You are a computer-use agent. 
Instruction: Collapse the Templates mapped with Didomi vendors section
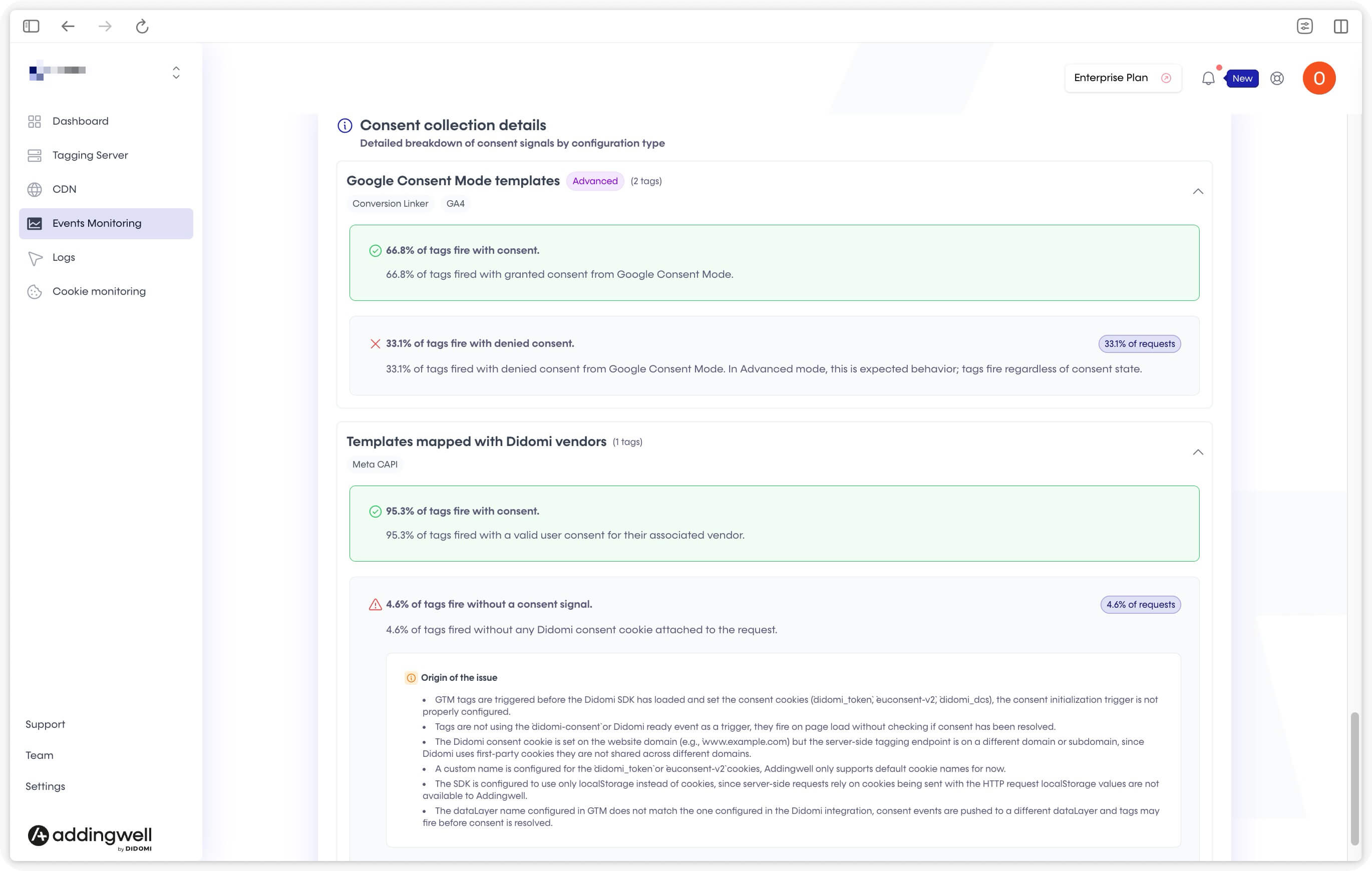click(1198, 453)
